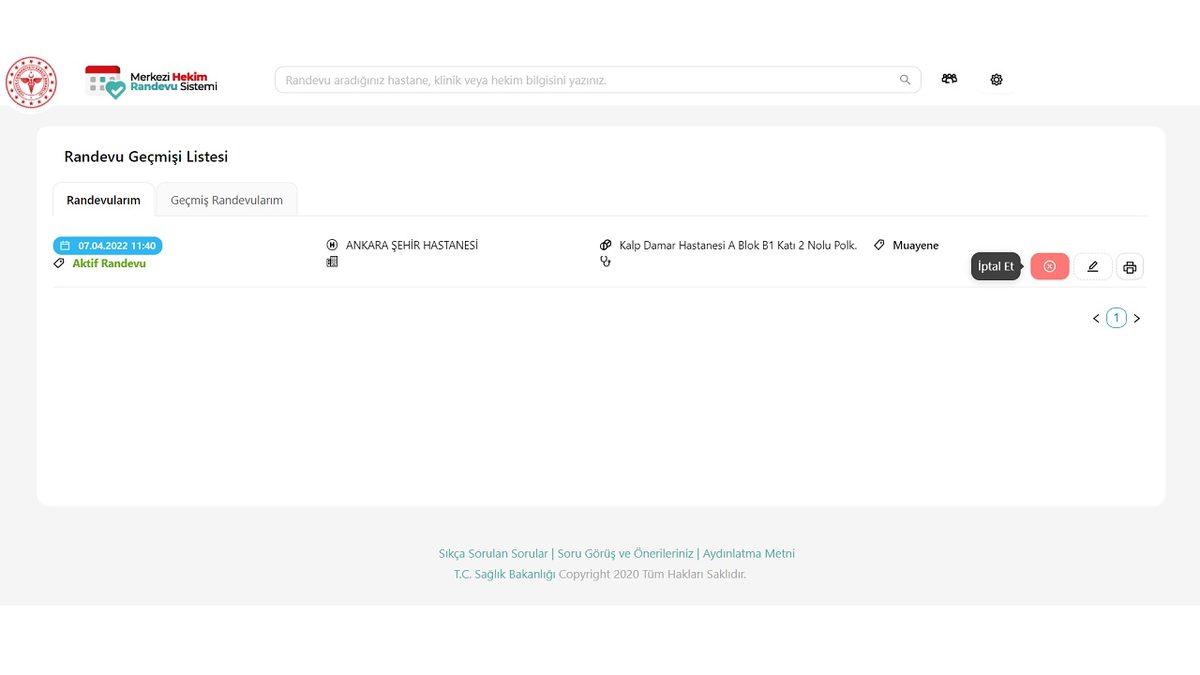Open the settings gear in the header
This screenshot has height=675, width=1200.
click(996, 79)
